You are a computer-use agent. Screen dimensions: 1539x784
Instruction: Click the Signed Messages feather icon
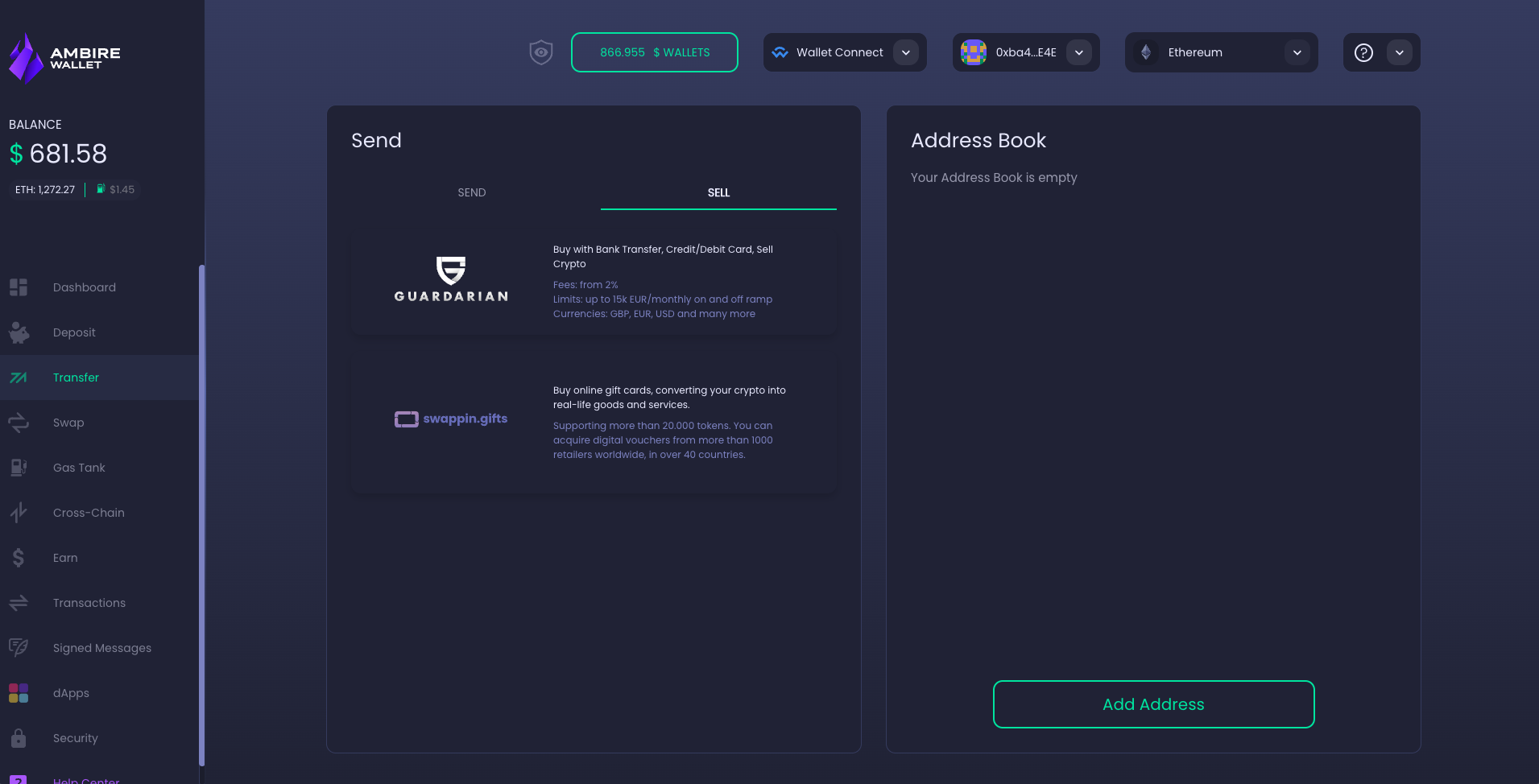(19, 648)
